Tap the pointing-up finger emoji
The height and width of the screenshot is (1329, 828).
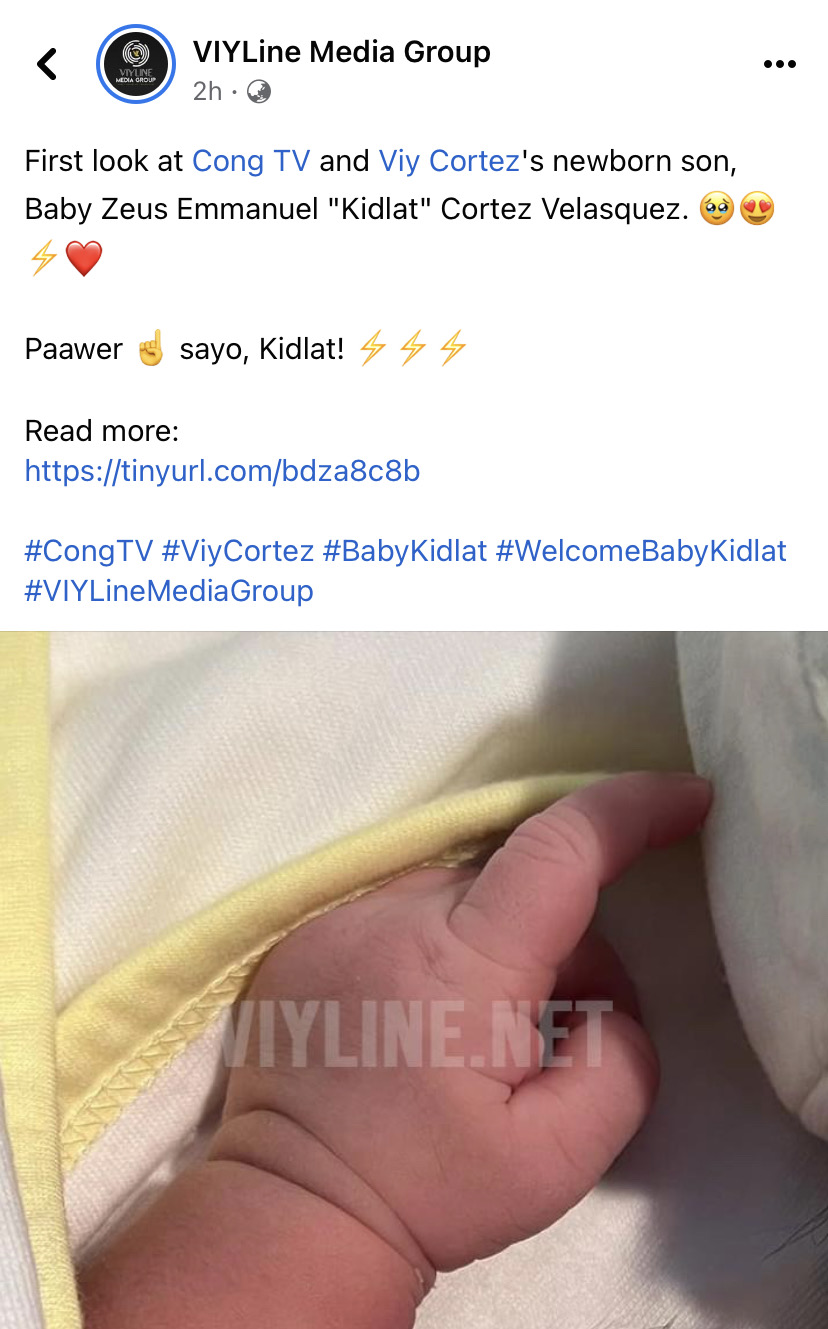[x=151, y=349]
